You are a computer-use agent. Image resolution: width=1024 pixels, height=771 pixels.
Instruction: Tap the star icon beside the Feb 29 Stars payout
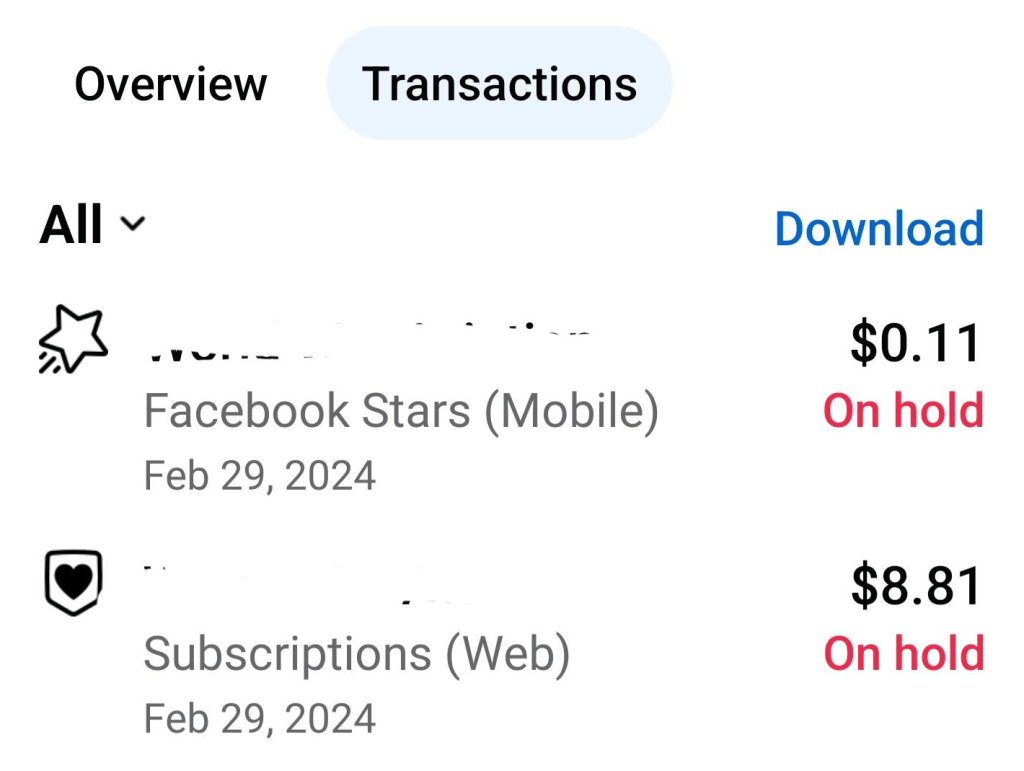pos(72,338)
